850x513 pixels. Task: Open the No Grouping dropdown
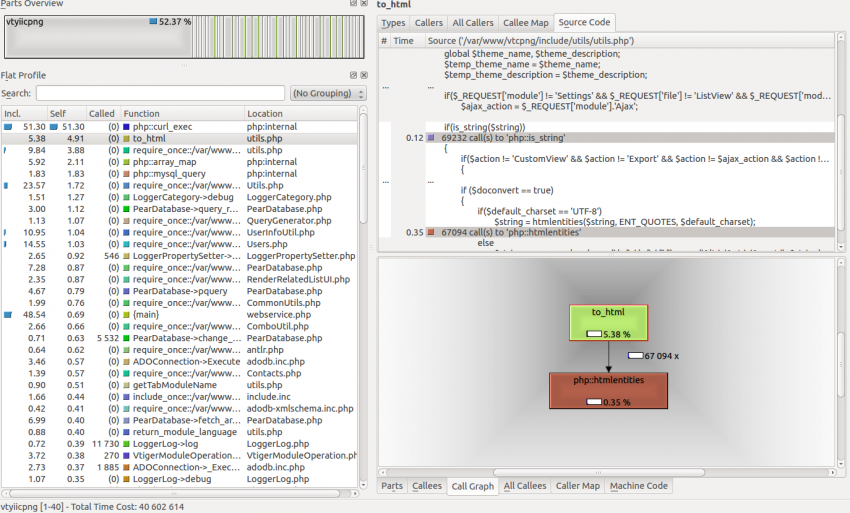coord(327,93)
